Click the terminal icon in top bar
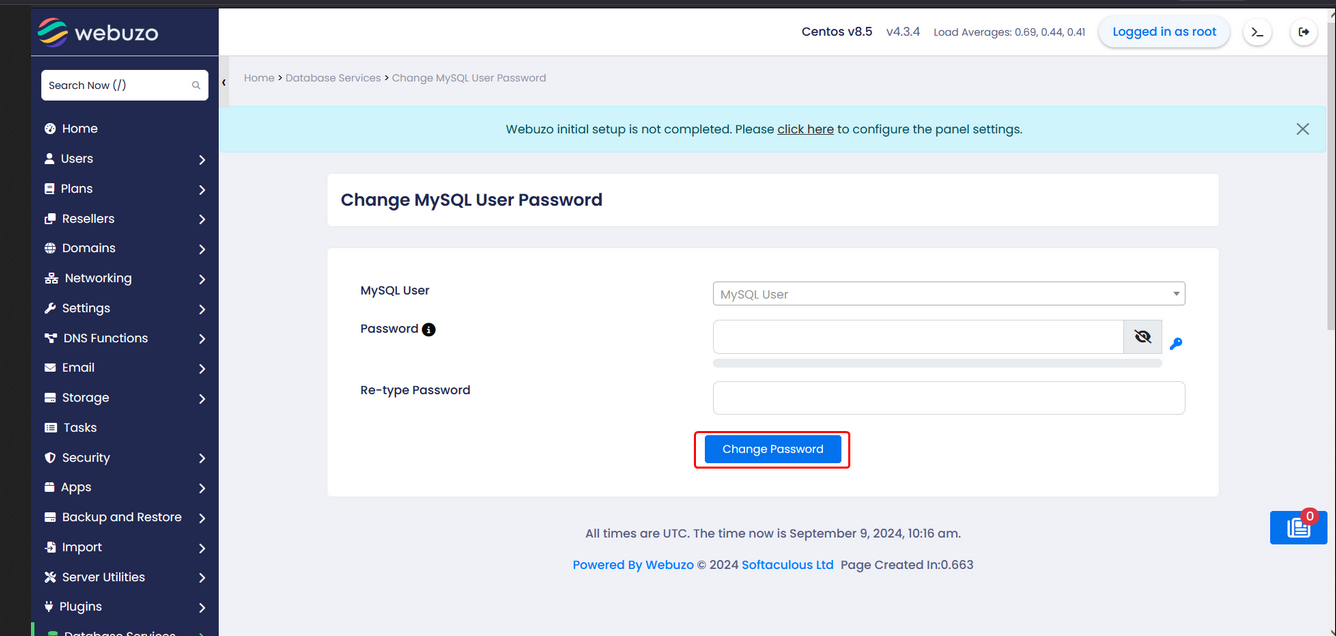 click(1257, 33)
